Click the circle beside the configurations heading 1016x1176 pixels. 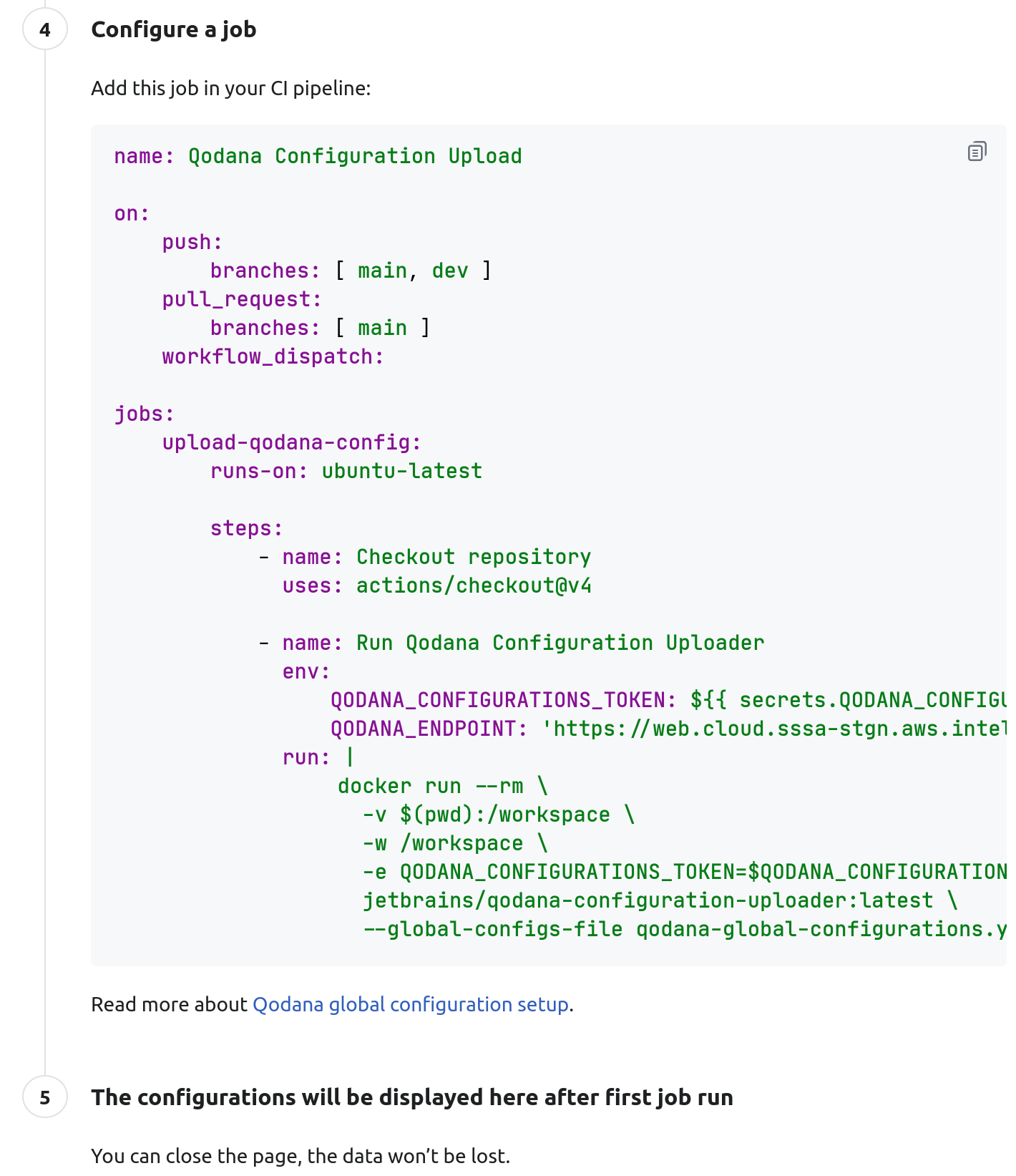point(46,1097)
